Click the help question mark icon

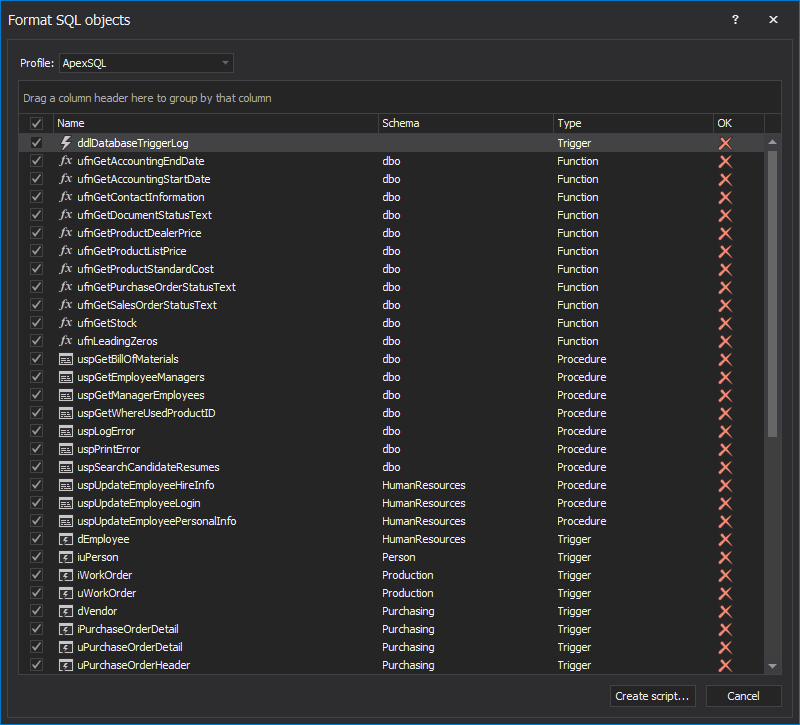coord(735,20)
